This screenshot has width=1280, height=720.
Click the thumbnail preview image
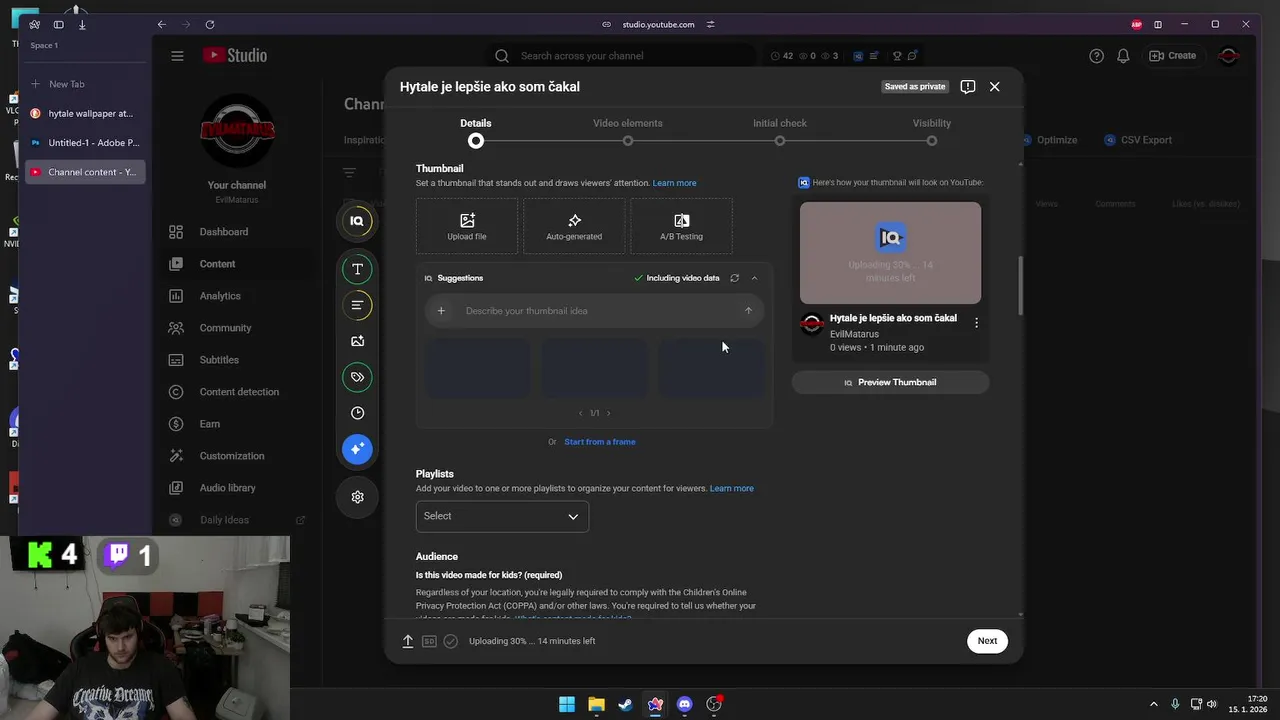890,253
